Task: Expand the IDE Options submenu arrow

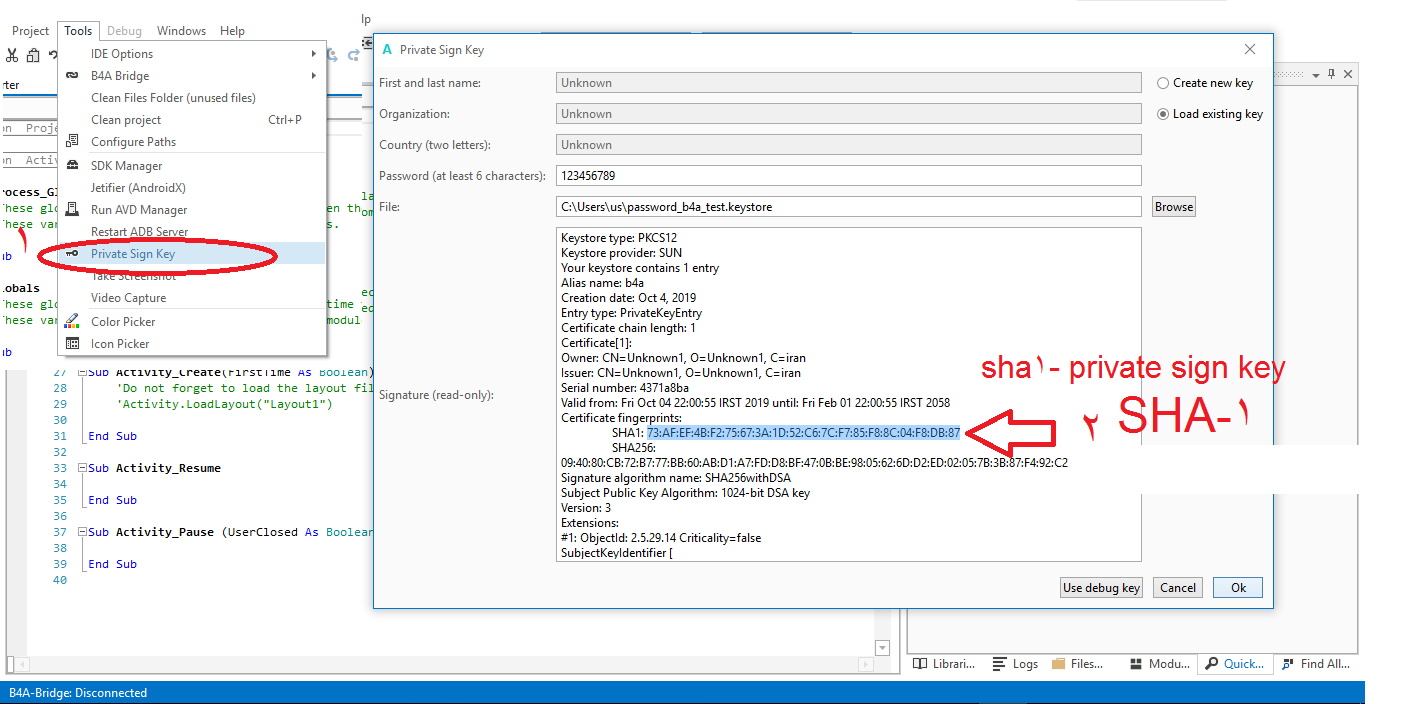Action: coord(313,54)
